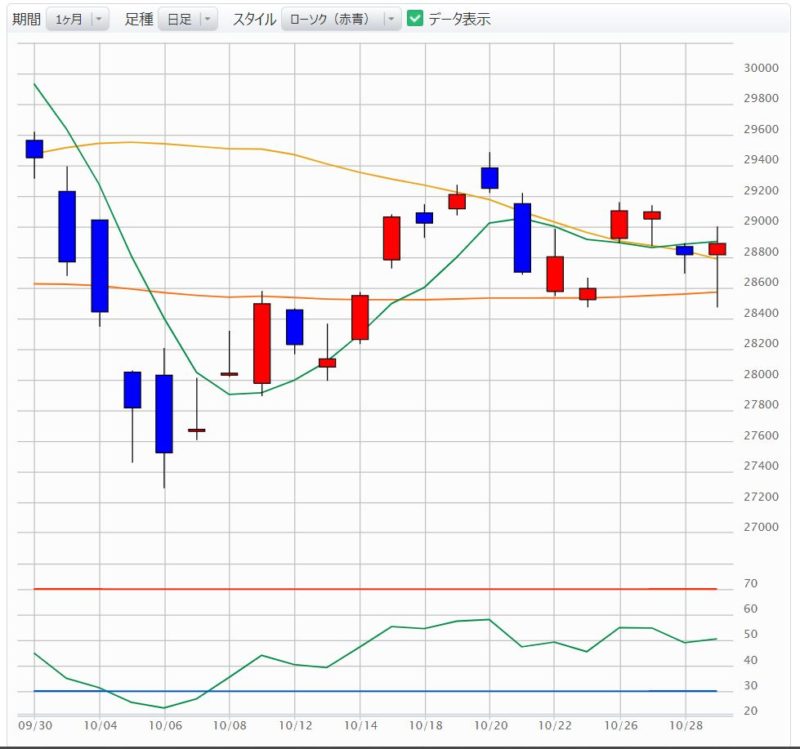Click the 10/04 date label

click(x=100, y=725)
